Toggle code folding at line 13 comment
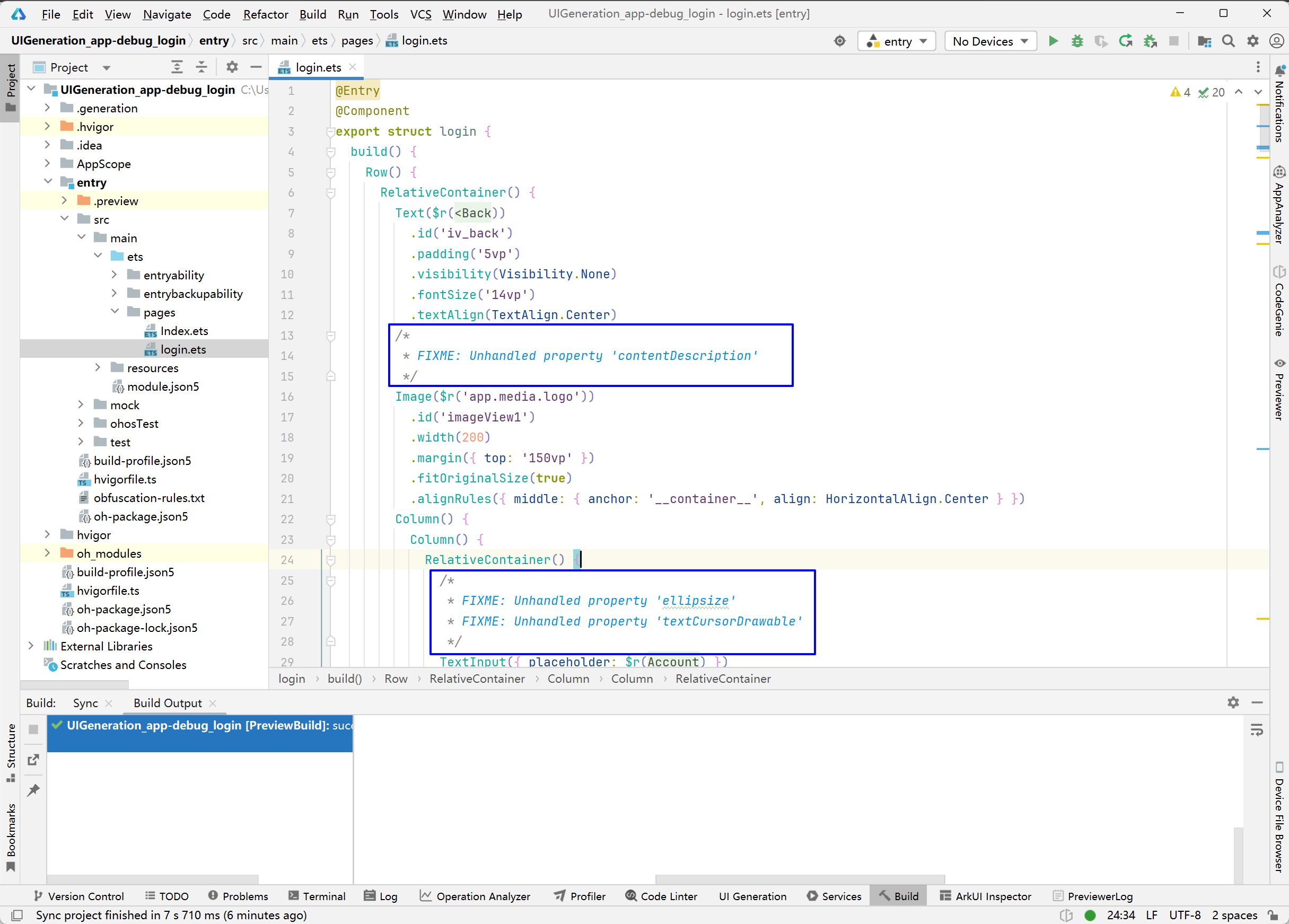The width and height of the screenshot is (1289, 924). (x=331, y=336)
